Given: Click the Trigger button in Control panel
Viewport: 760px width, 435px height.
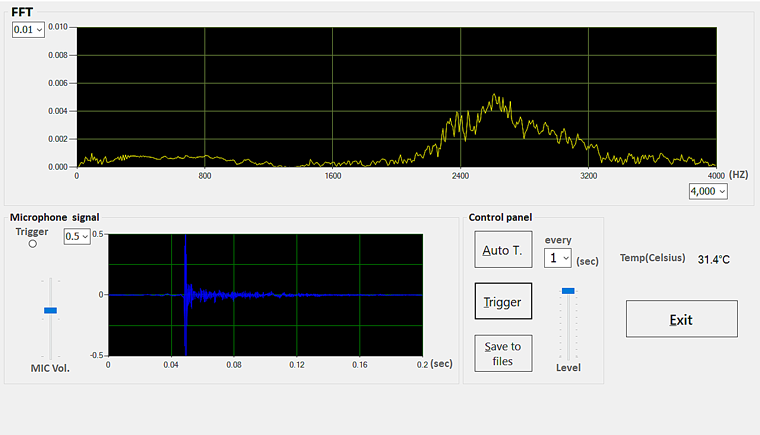Looking at the screenshot, I should 503,301.
